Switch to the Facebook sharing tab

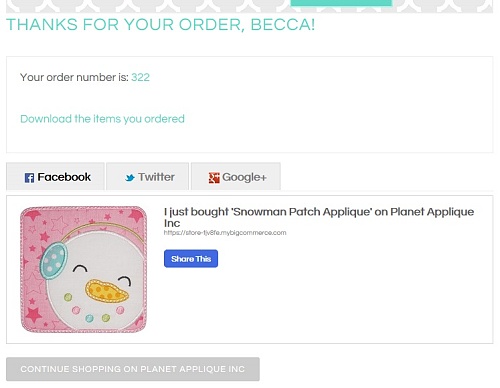click(x=55, y=176)
